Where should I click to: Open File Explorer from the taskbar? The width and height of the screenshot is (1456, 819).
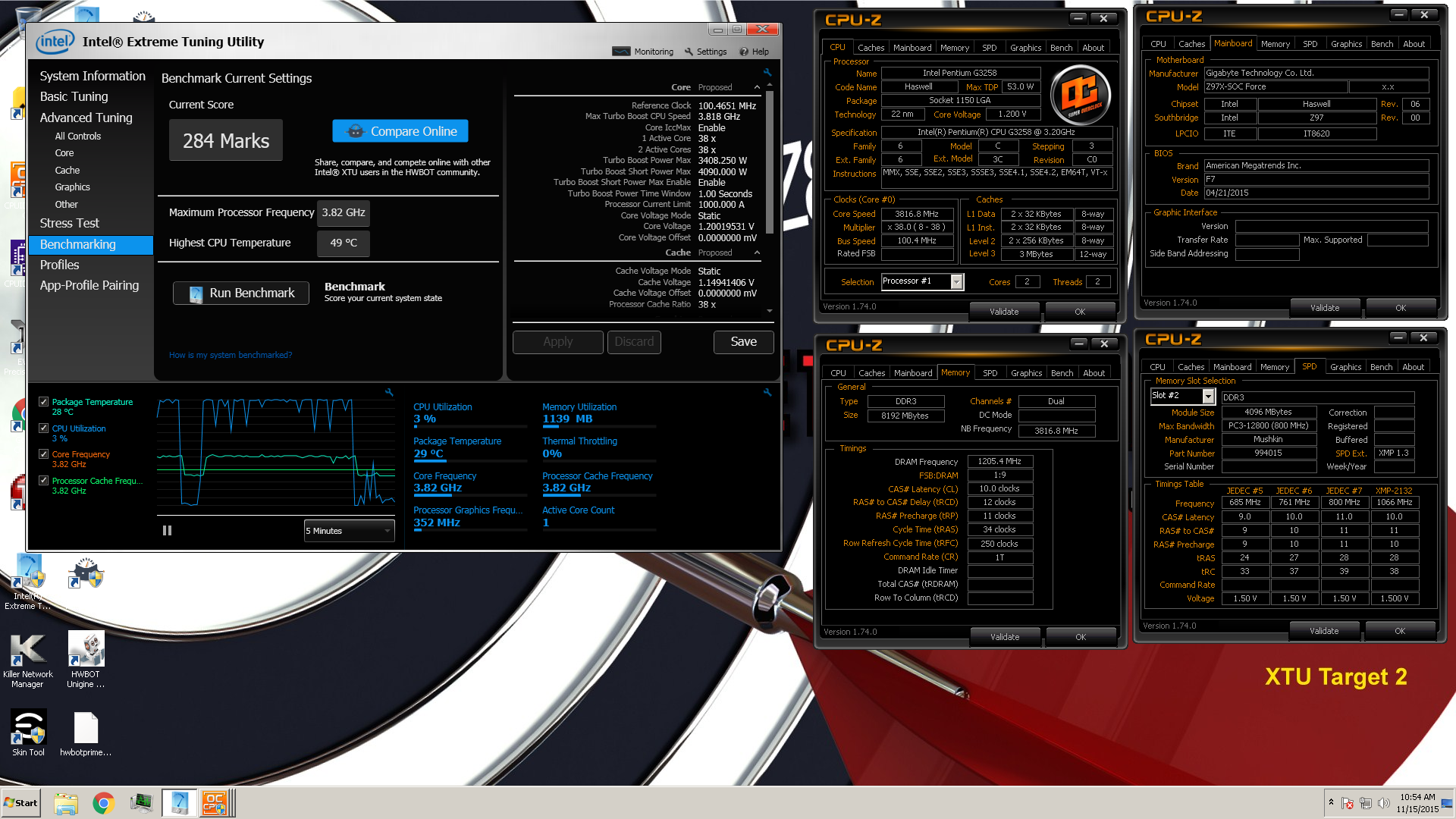pos(66,803)
